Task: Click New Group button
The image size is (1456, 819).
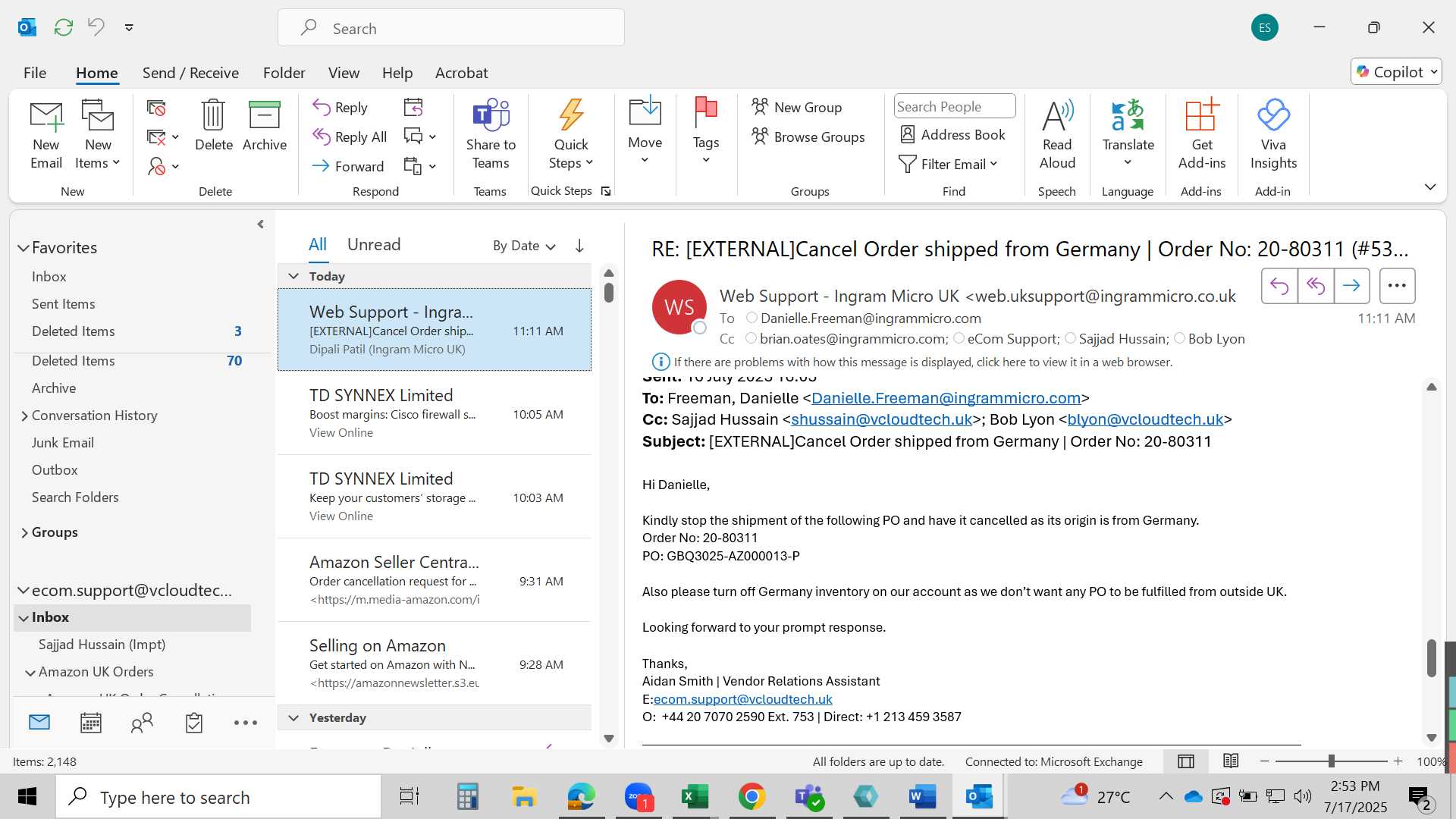Action: pos(797,107)
